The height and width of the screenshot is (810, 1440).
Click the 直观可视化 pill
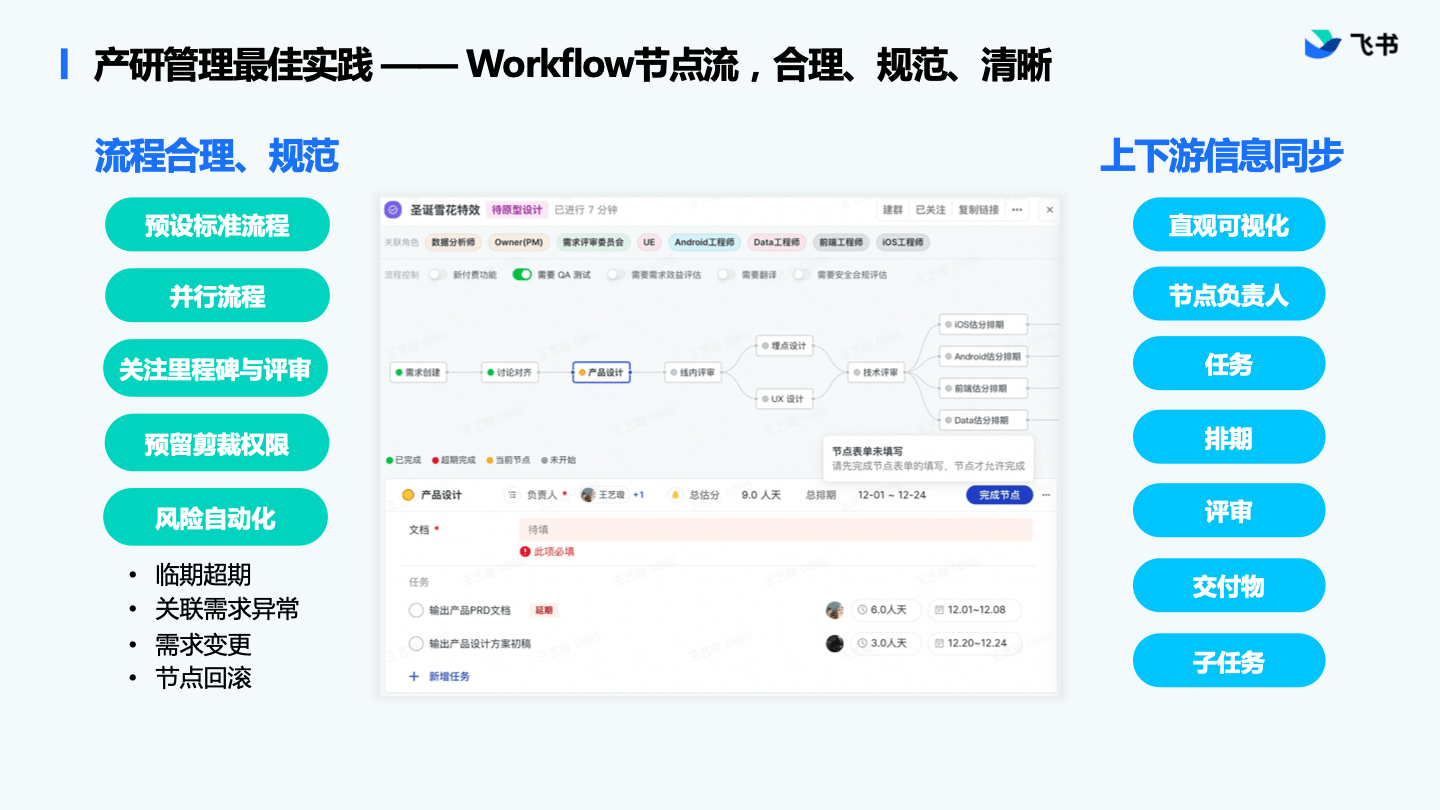coord(1229,225)
